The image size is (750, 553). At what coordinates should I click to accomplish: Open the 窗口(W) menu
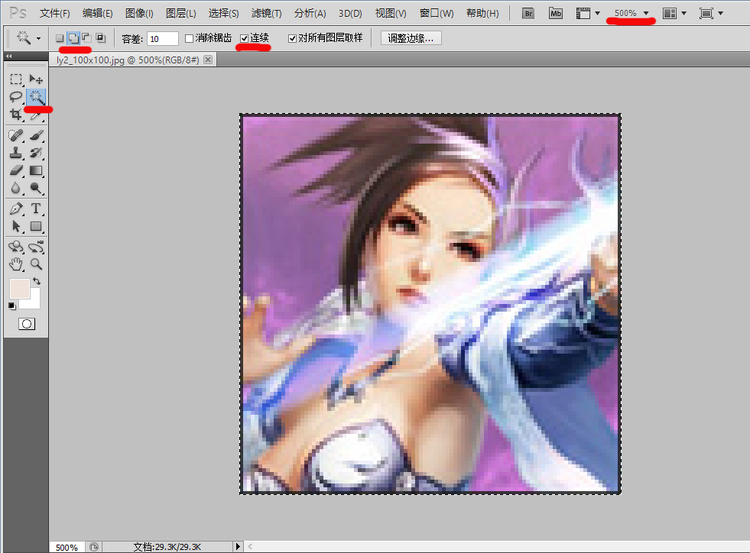(x=436, y=13)
